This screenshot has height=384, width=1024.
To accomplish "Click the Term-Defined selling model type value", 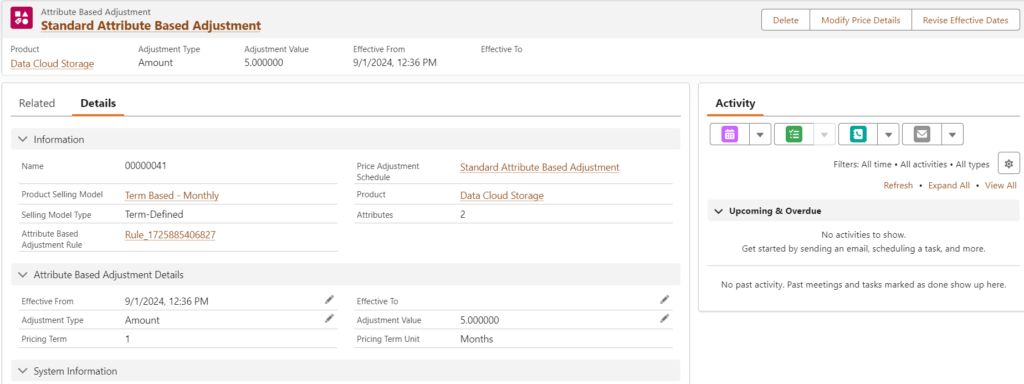I will (154, 214).
